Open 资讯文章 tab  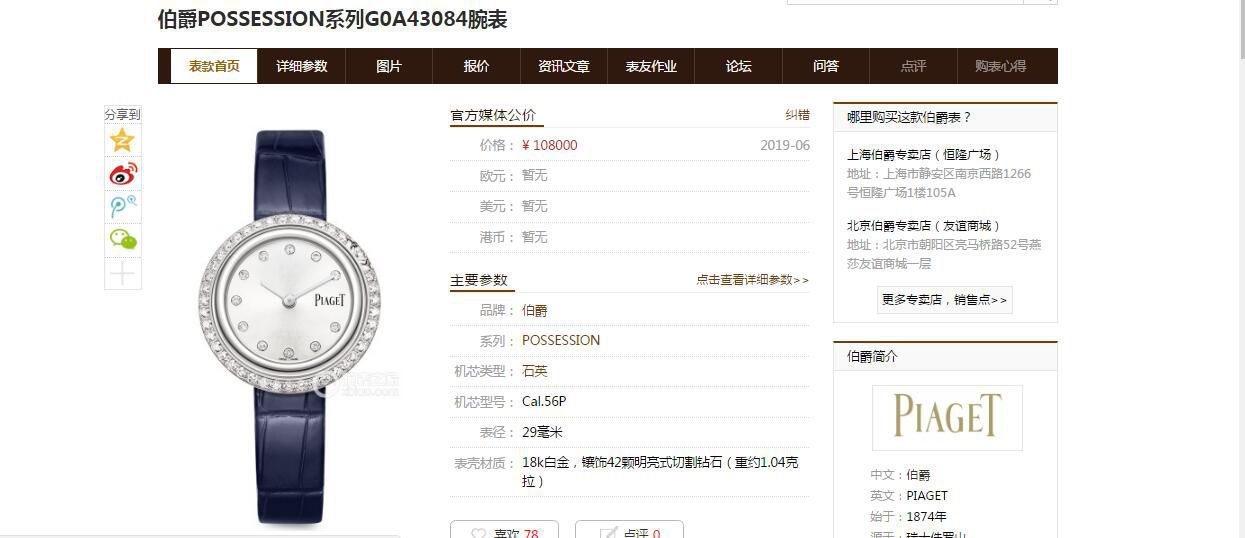pyautogui.click(x=564, y=66)
